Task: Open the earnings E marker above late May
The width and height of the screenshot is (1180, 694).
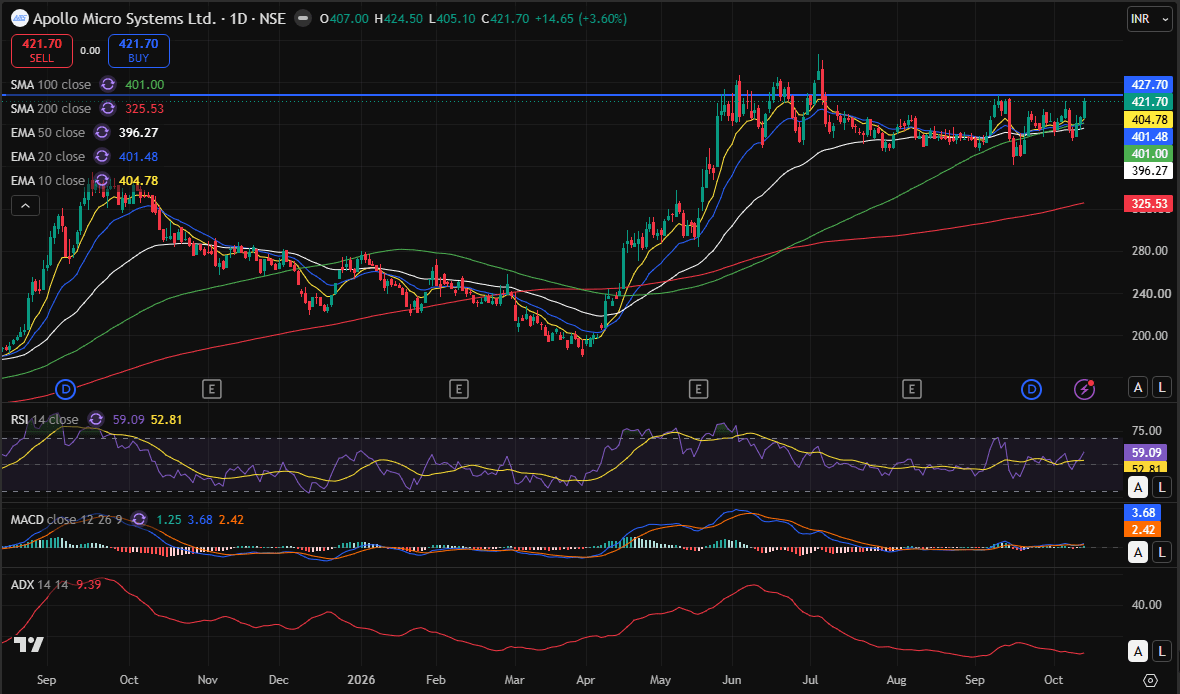Action: [x=698, y=389]
